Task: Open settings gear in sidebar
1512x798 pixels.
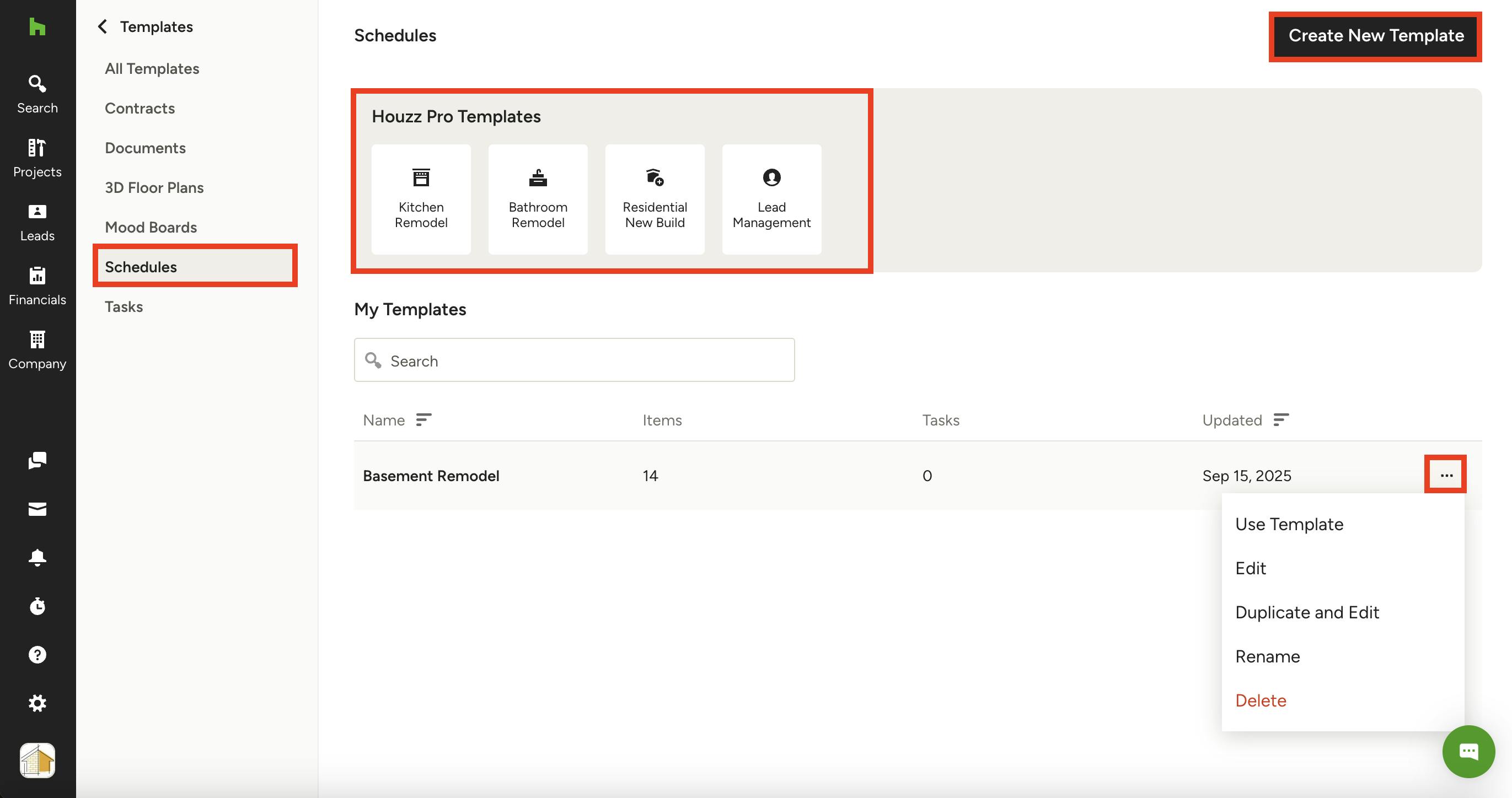Action: [37, 702]
